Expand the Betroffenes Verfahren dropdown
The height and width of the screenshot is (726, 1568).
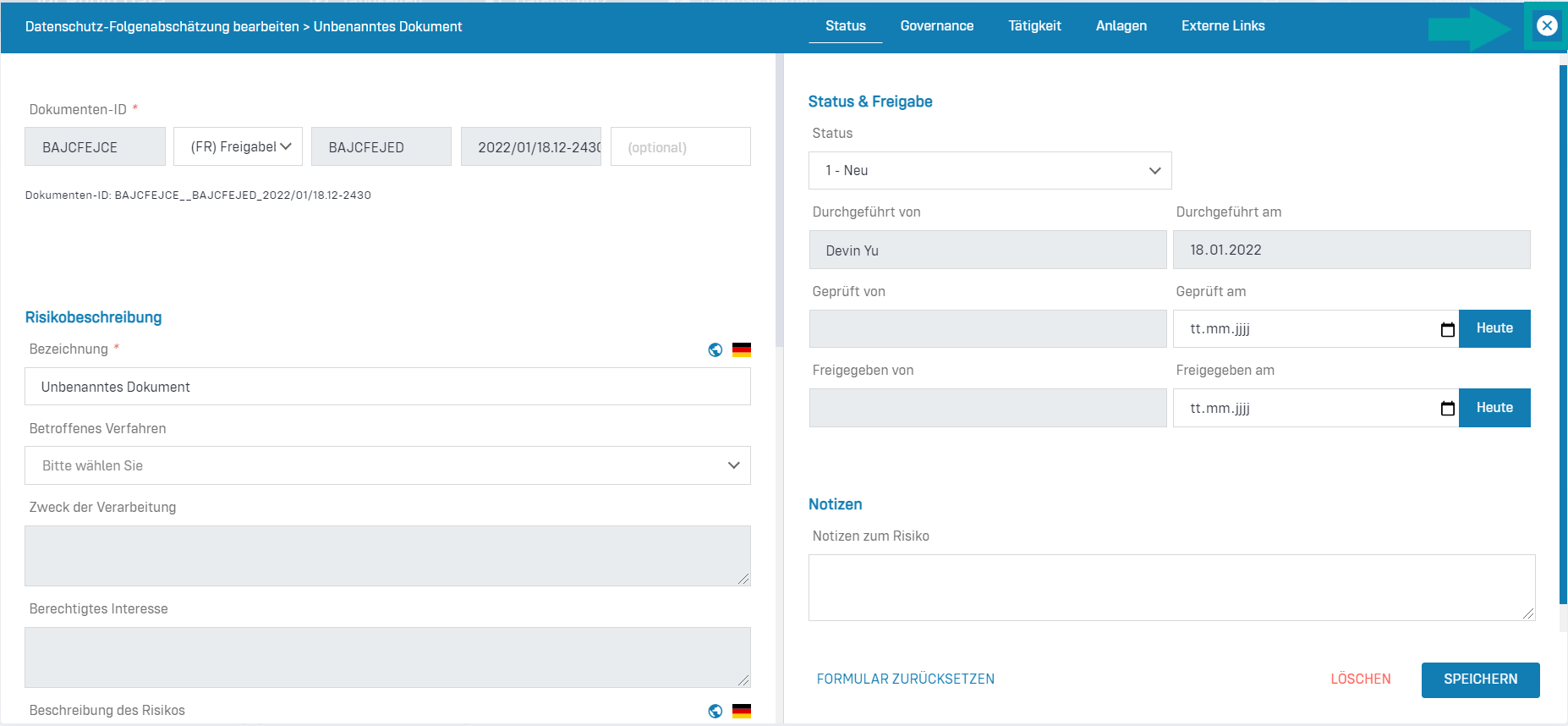point(387,465)
